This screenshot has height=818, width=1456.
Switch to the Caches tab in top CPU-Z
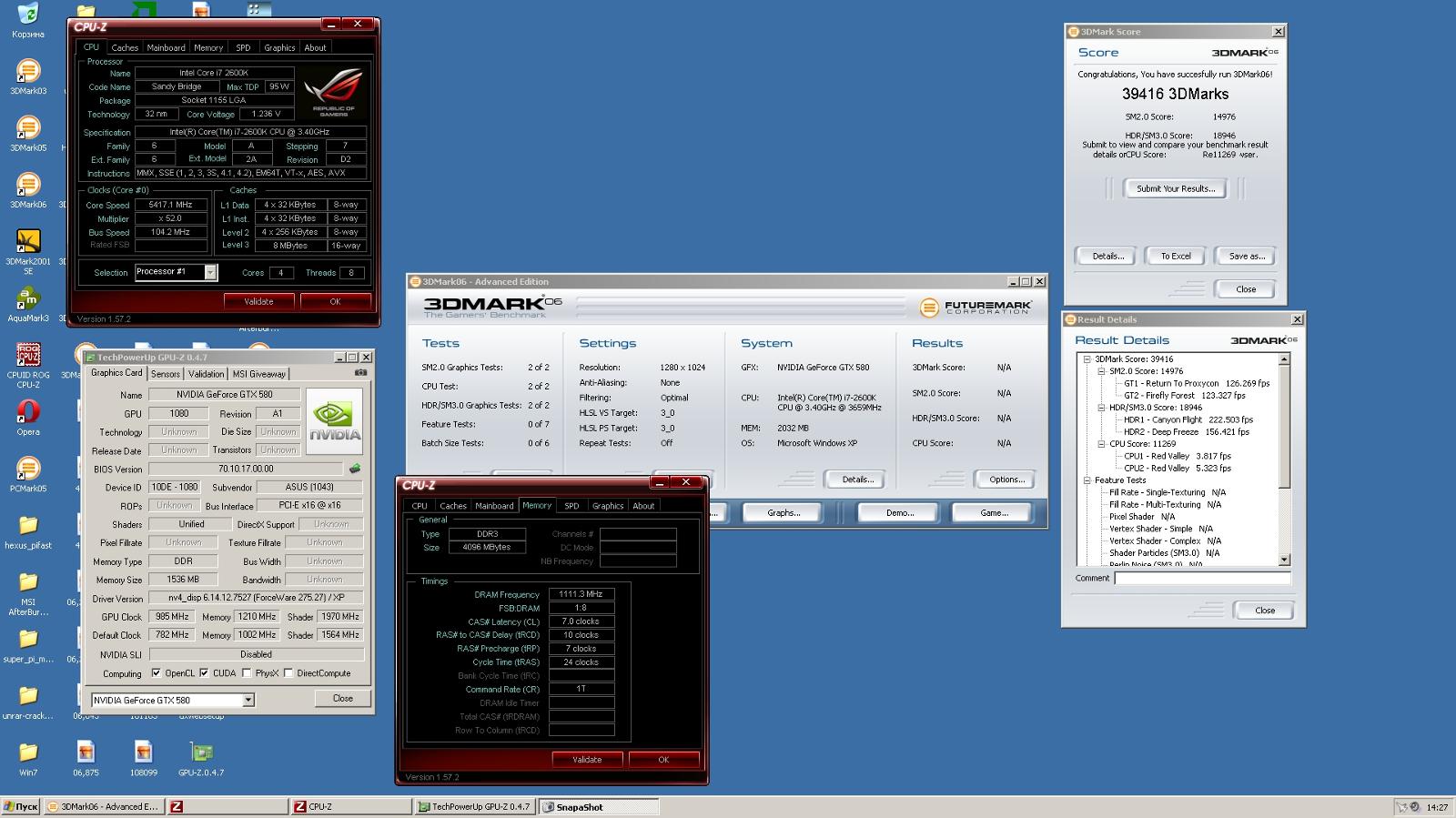[125, 47]
